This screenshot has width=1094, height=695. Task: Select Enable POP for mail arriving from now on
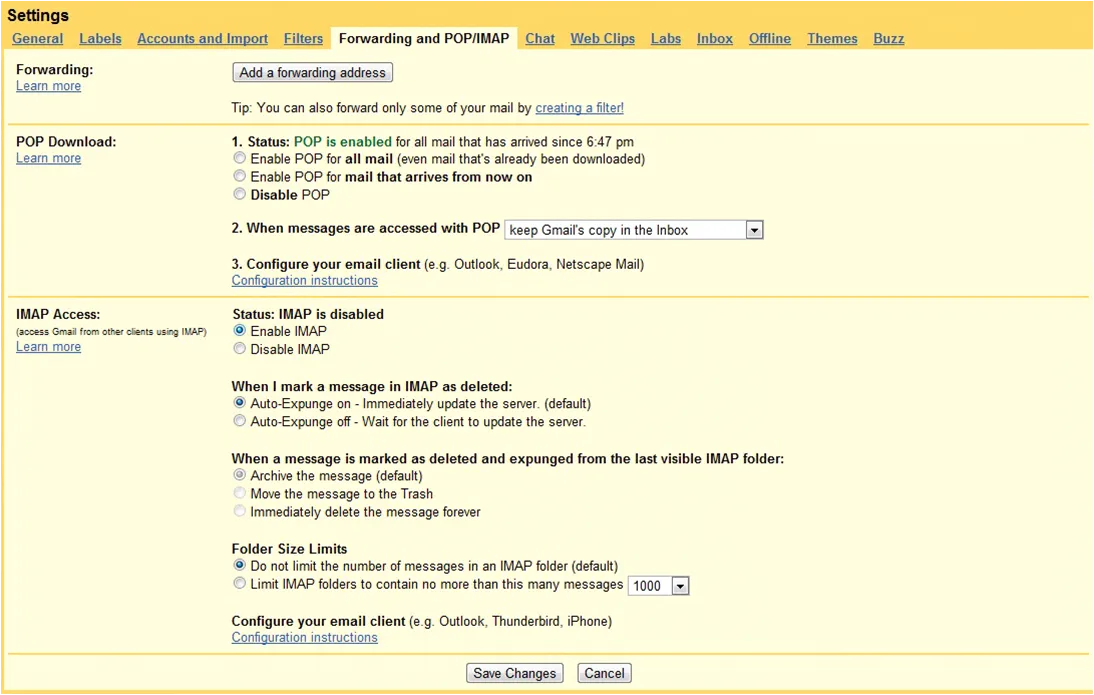coord(239,177)
